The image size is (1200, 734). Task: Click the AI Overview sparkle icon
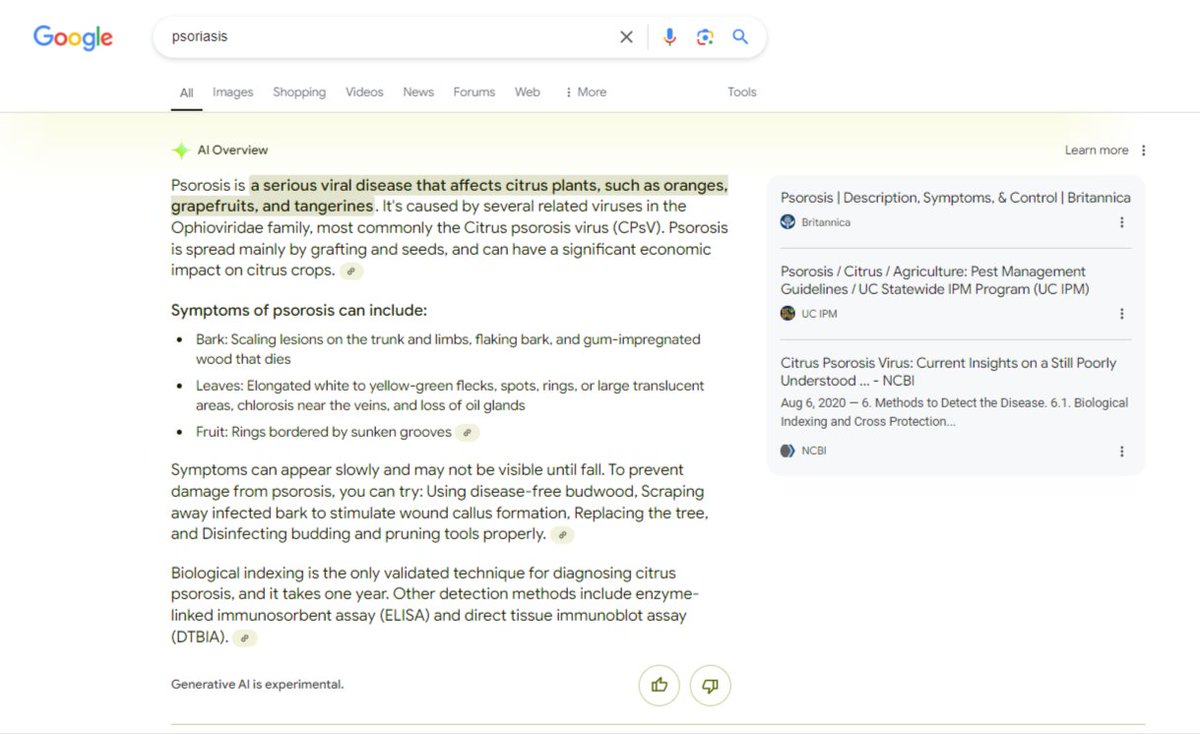point(180,150)
